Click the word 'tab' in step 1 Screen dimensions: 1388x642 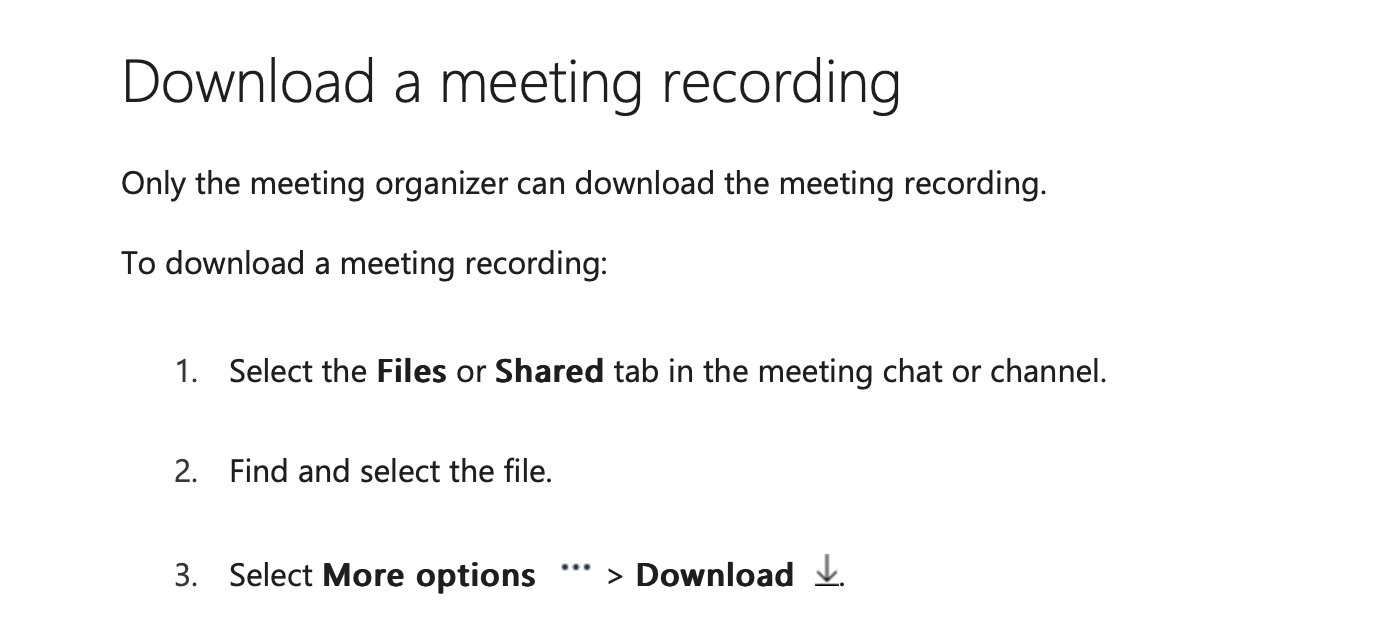click(635, 371)
